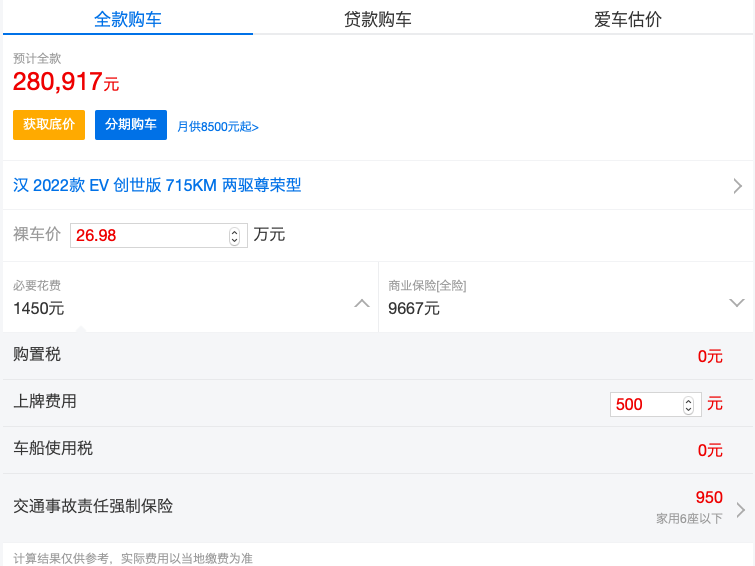Screen dimensions: 755x566
Task: Click the 万元 unit label
Action: [269, 235]
